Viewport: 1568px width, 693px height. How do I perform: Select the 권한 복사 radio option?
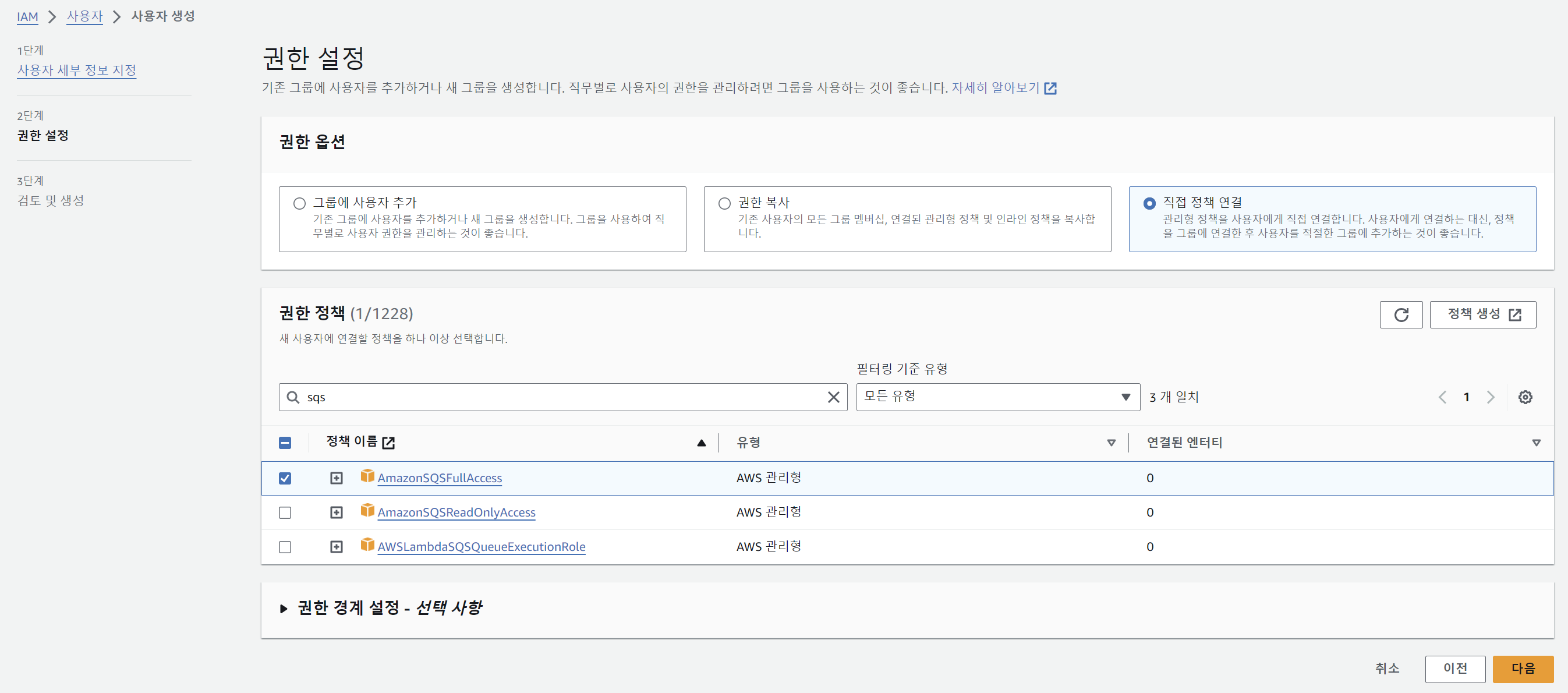[724, 203]
